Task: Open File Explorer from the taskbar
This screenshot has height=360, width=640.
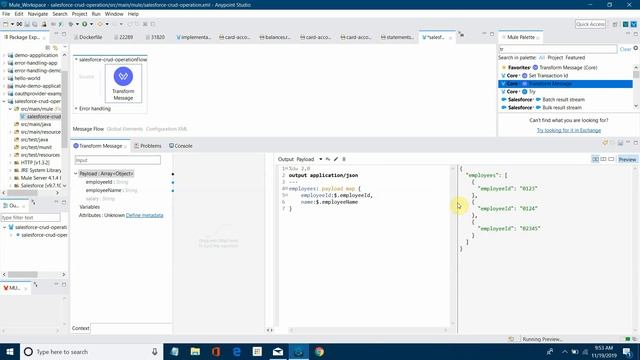Action: (x=196, y=351)
